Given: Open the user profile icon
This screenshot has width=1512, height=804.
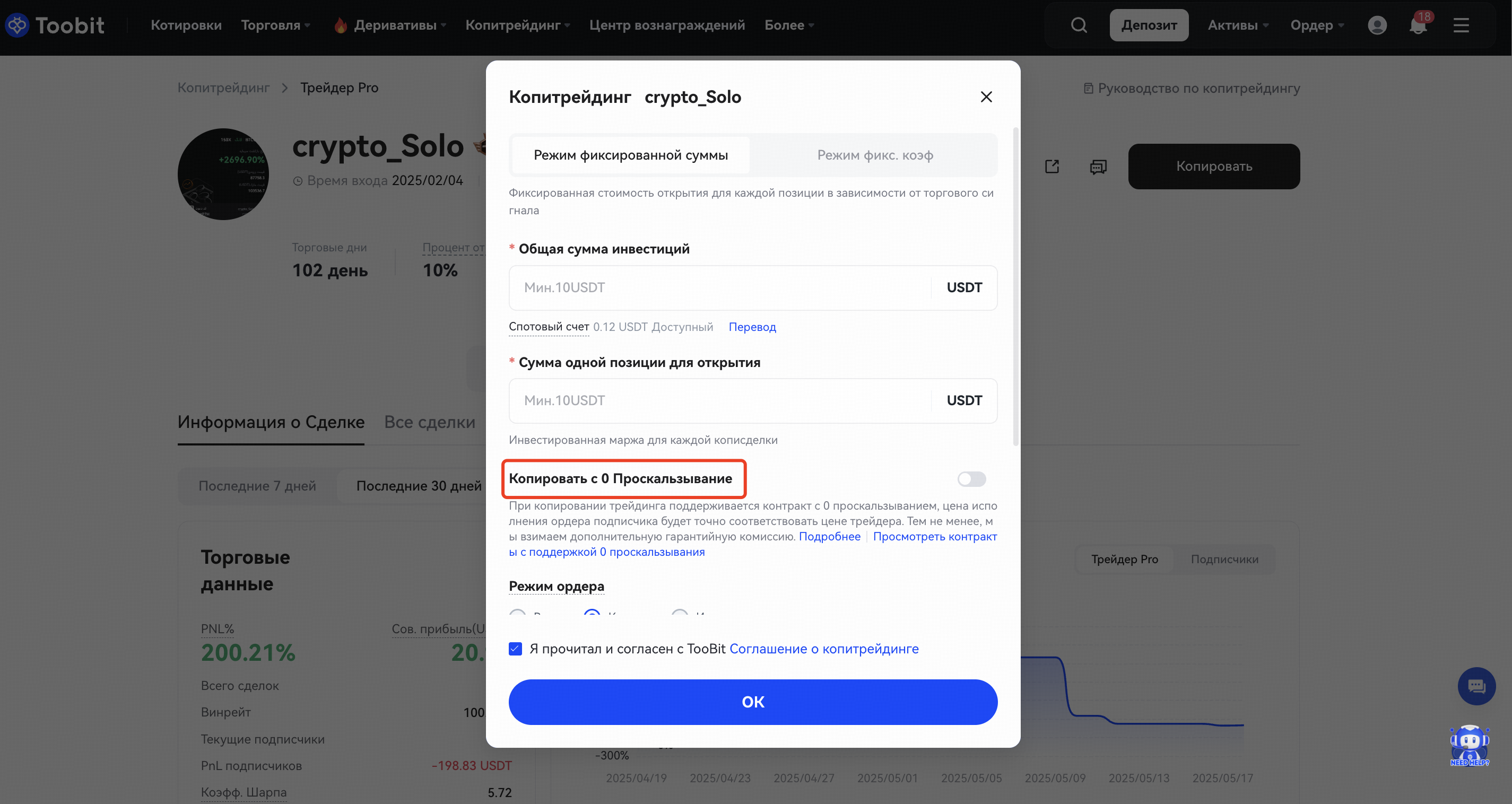Looking at the screenshot, I should 1377,25.
